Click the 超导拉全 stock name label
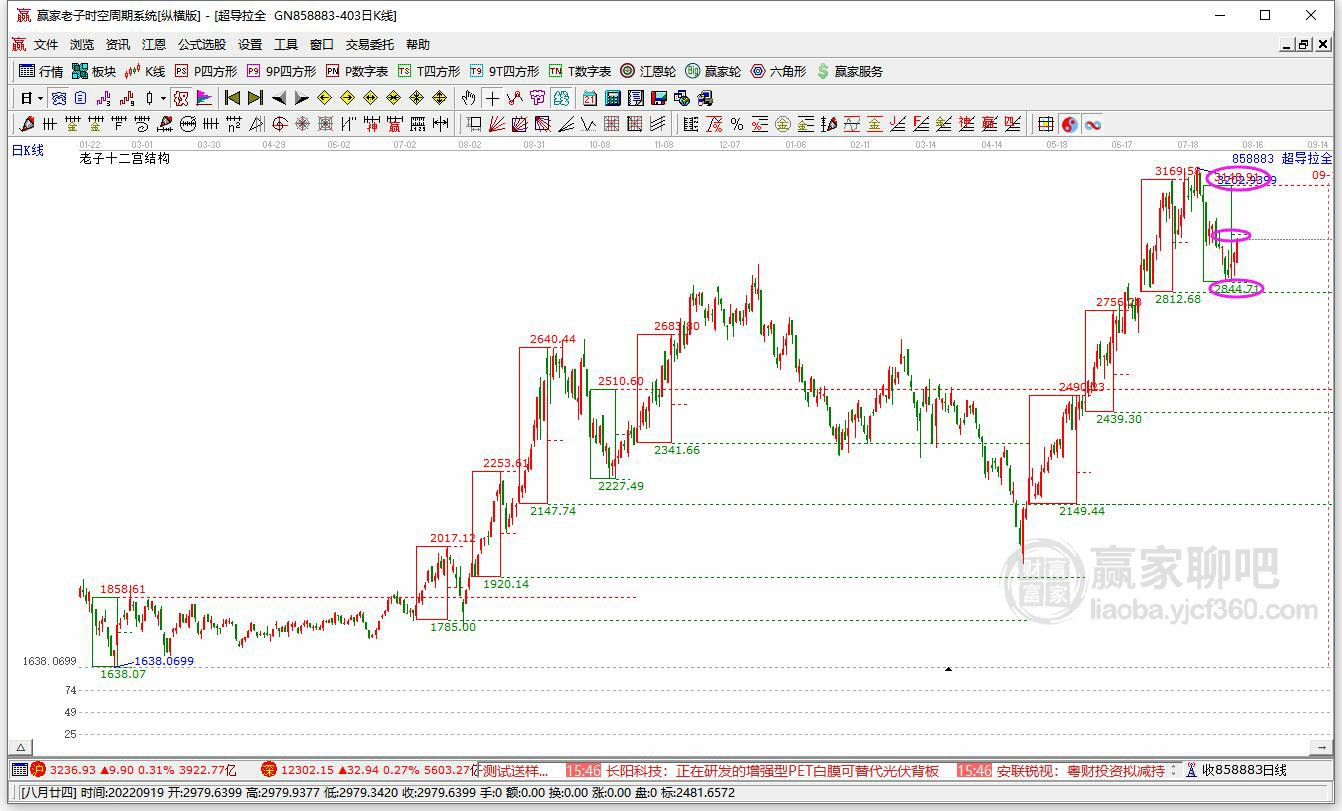Viewport: 1342px width, 811px height. click(1307, 158)
